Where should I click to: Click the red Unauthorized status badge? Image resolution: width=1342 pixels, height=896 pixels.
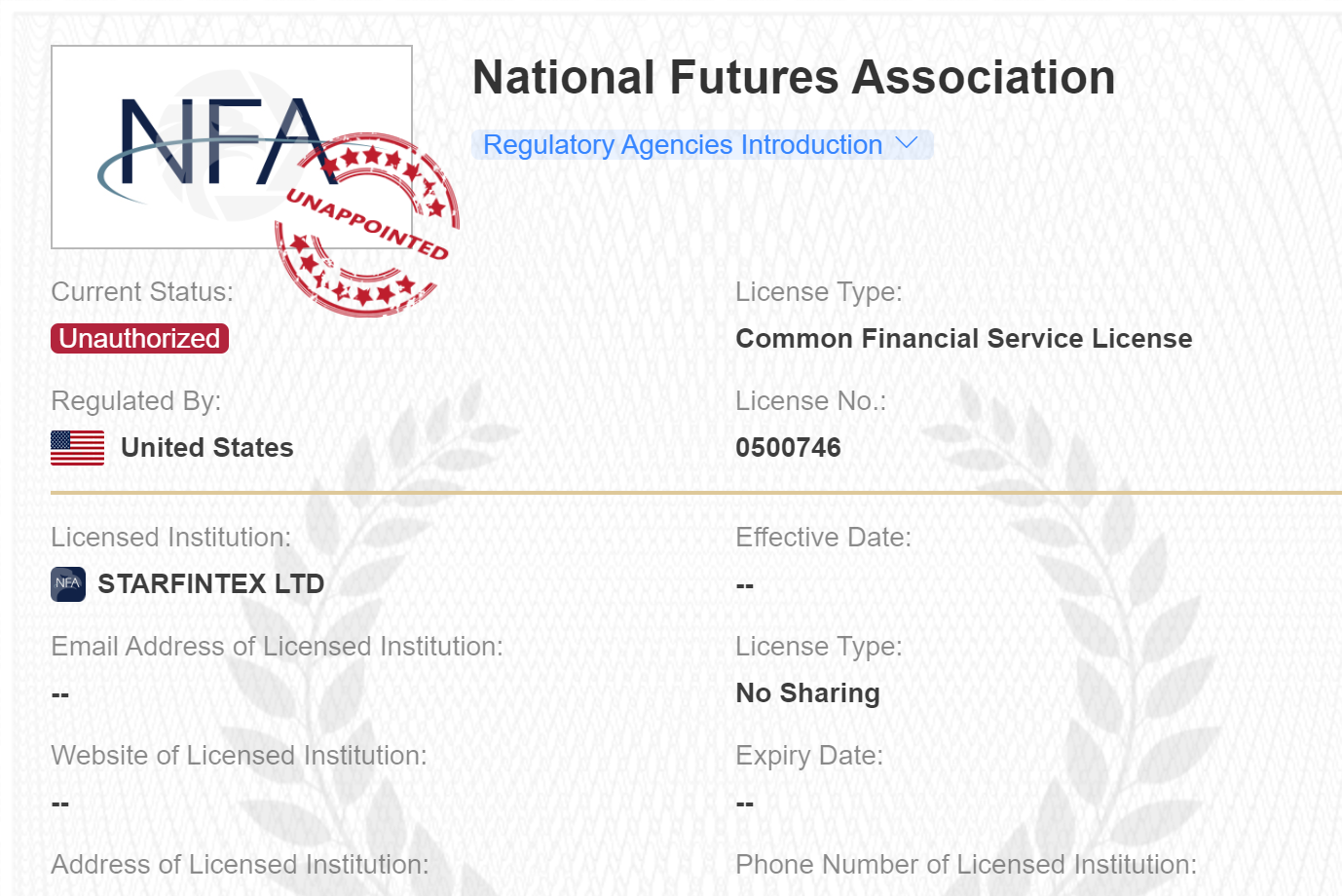[x=139, y=338]
